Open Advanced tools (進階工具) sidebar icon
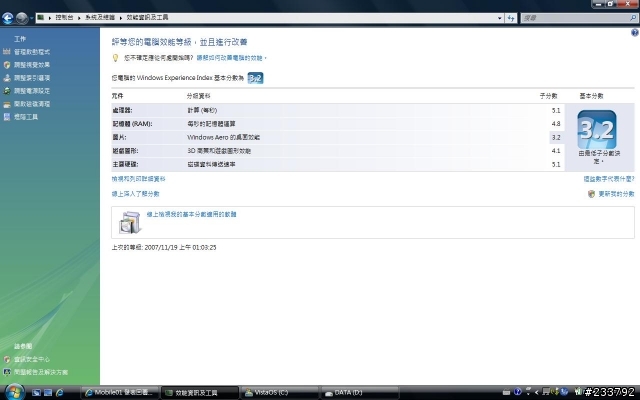The width and height of the screenshot is (640, 400). 7,117
